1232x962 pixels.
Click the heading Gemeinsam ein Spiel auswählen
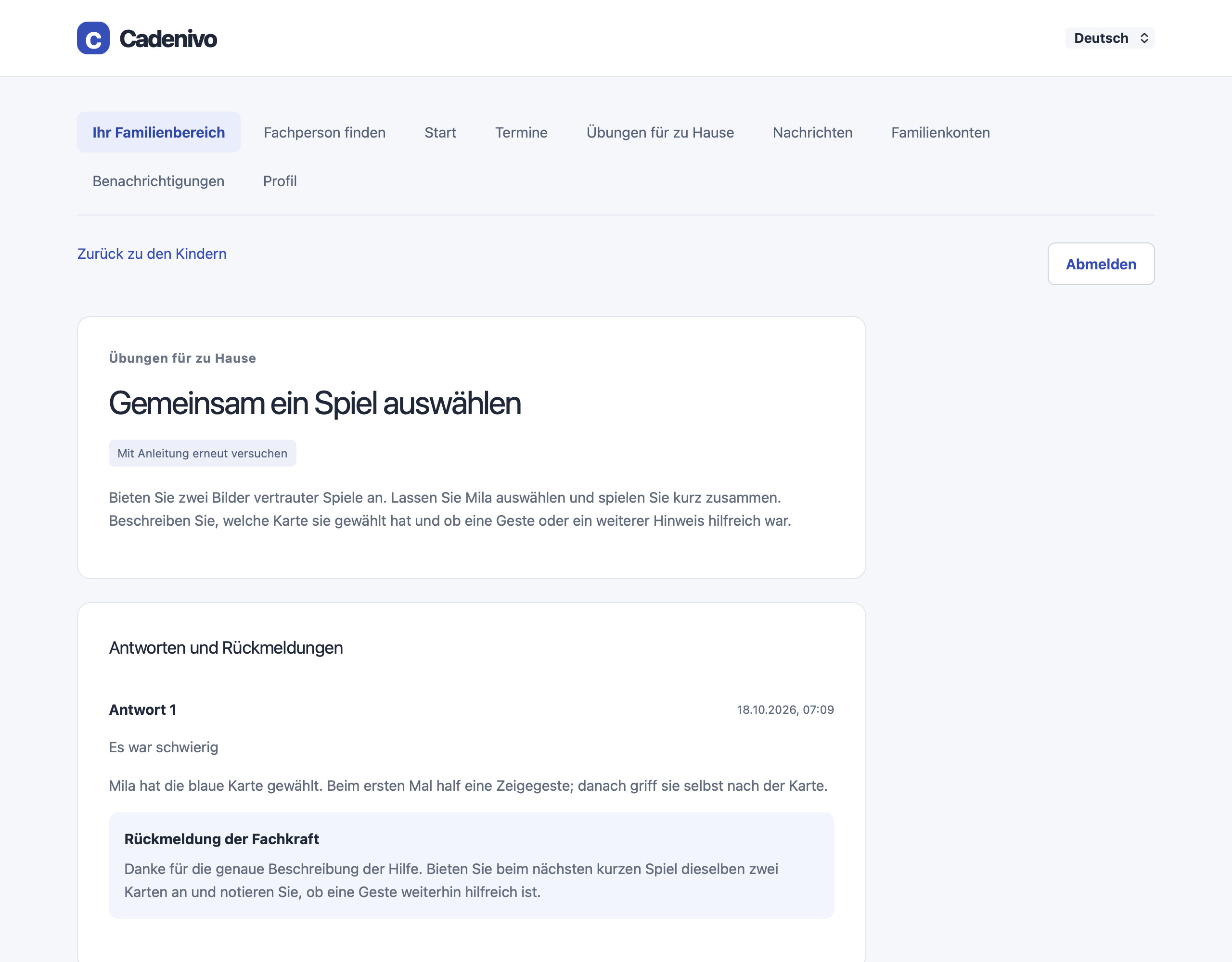coord(315,403)
